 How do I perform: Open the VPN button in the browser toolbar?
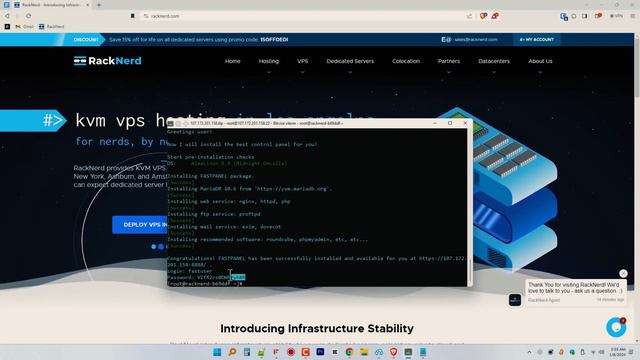tap(617, 16)
